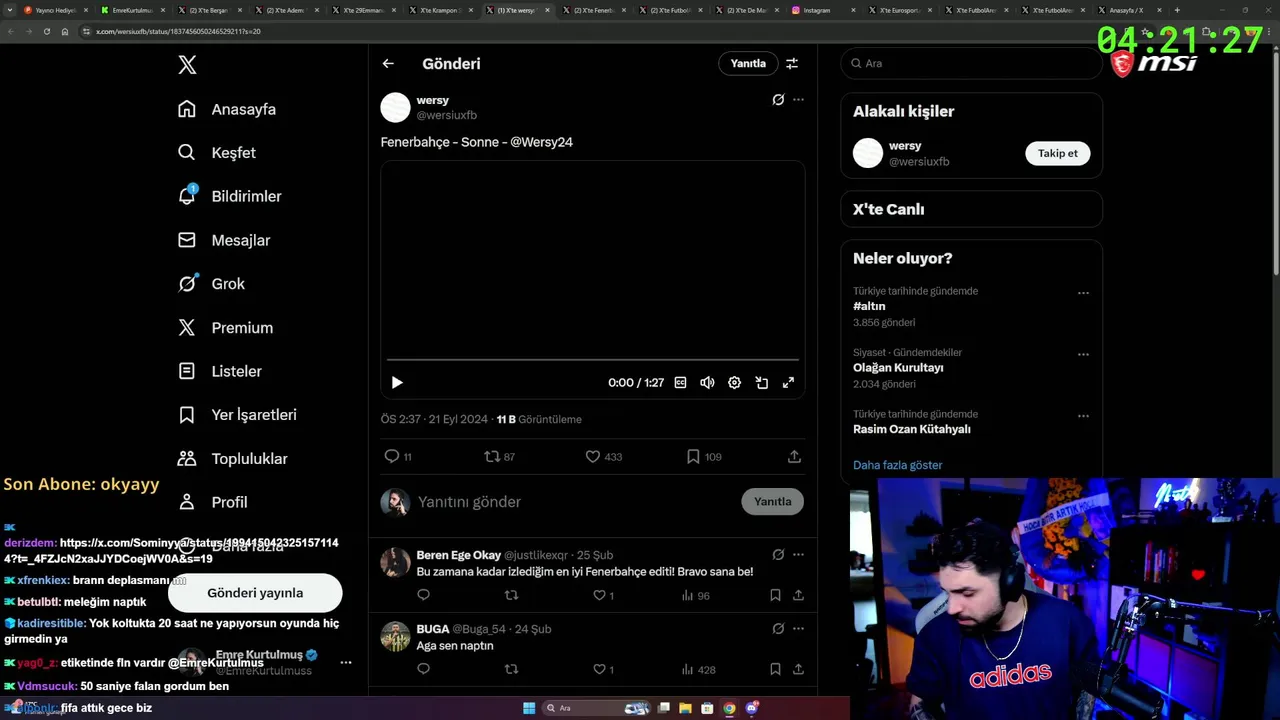The width and height of the screenshot is (1280, 720).
Task: Go back with the arrow icon
Action: pyautogui.click(x=388, y=64)
